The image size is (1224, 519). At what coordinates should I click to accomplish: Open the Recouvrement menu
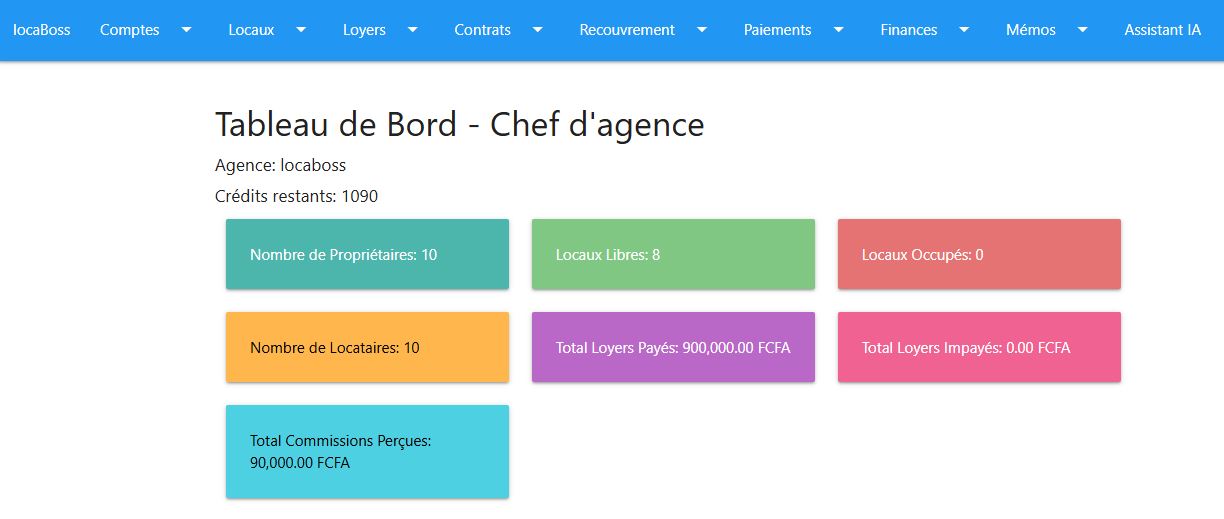click(627, 30)
